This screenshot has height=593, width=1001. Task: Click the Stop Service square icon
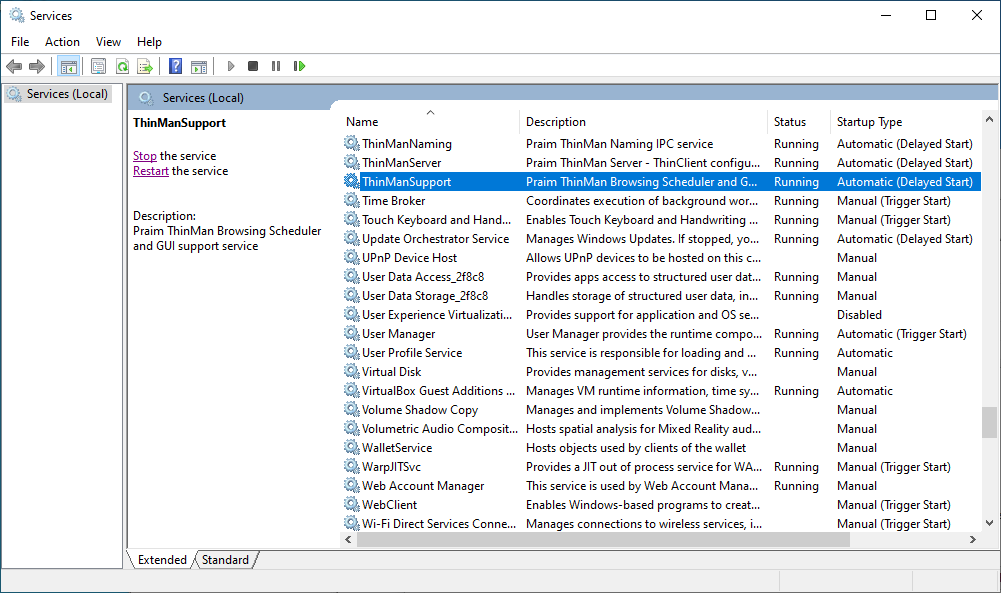point(253,66)
